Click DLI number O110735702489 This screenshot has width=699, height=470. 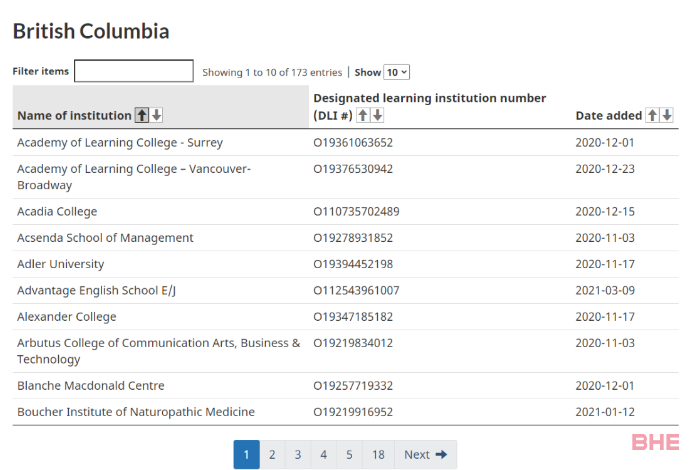356,211
